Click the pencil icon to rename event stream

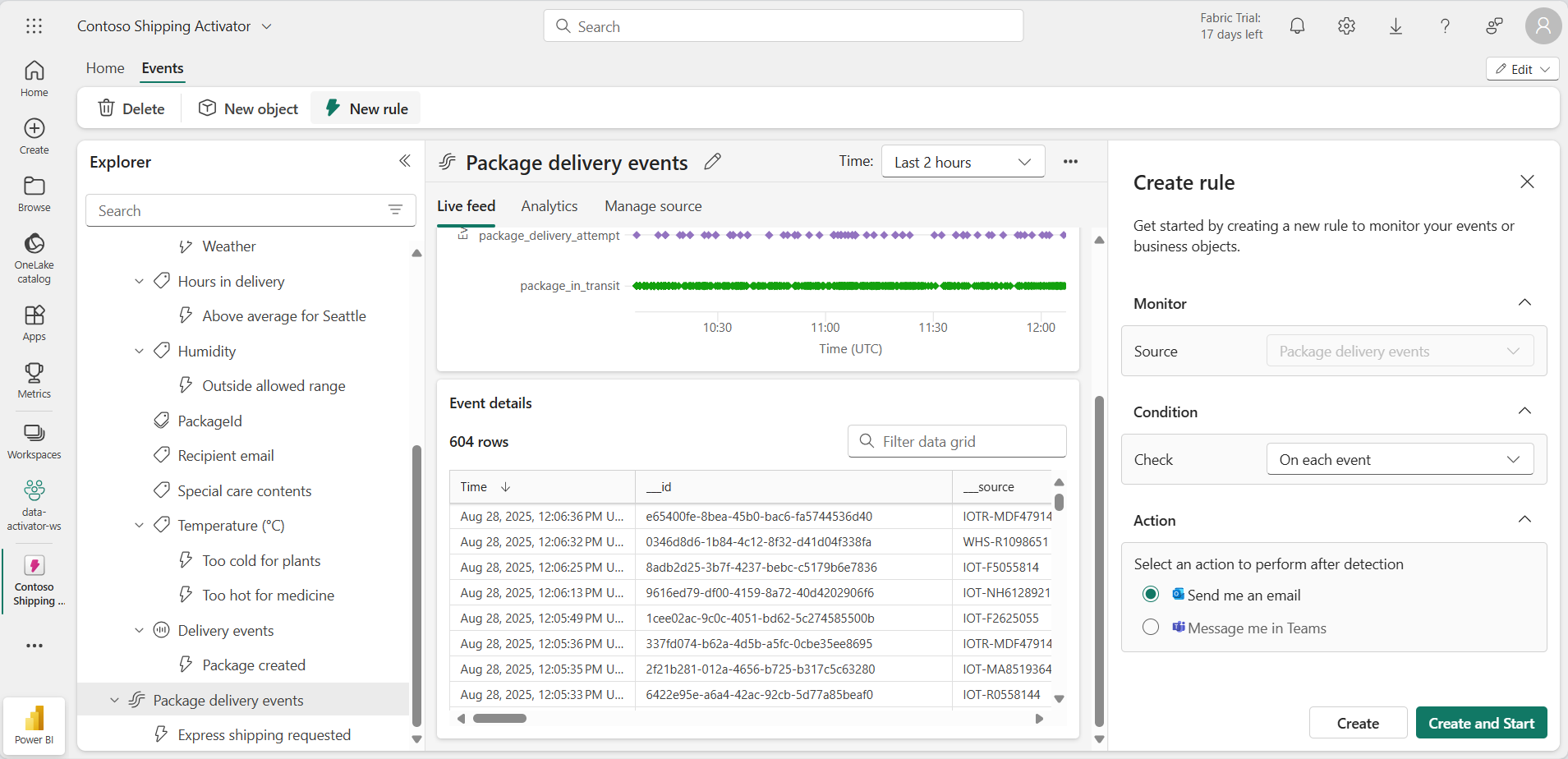(x=712, y=162)
